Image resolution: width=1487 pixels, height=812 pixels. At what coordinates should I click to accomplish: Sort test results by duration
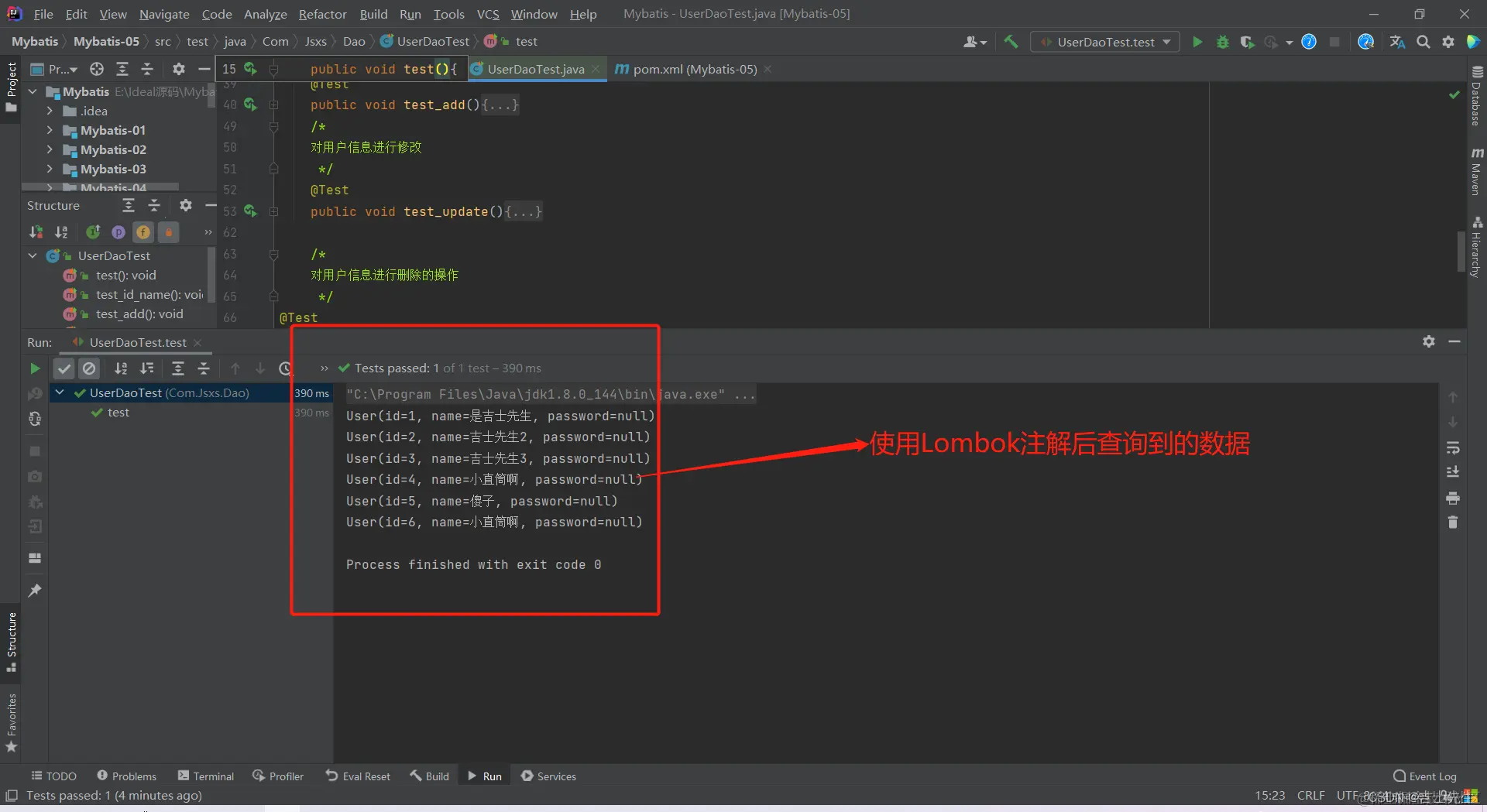[147, 368]
